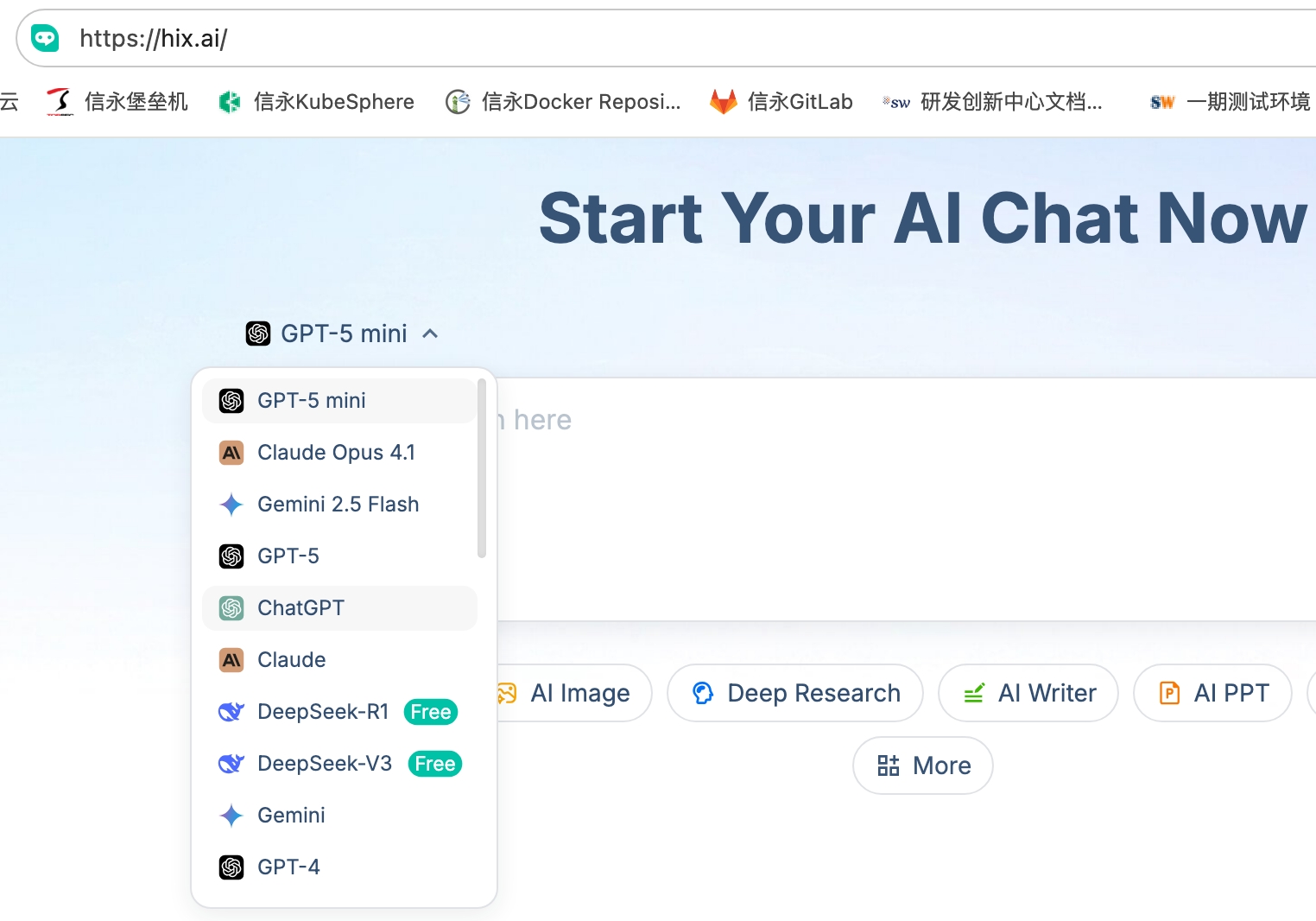Viewport: 1316px width, 921px height.
Task: Click the Free badge next to DeepSeek-R1
Action: coord(431,712)
